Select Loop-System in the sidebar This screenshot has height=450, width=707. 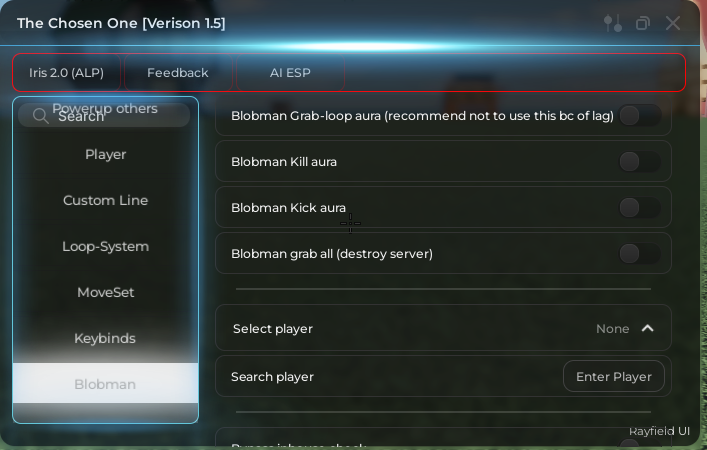(x=106, y=246)
